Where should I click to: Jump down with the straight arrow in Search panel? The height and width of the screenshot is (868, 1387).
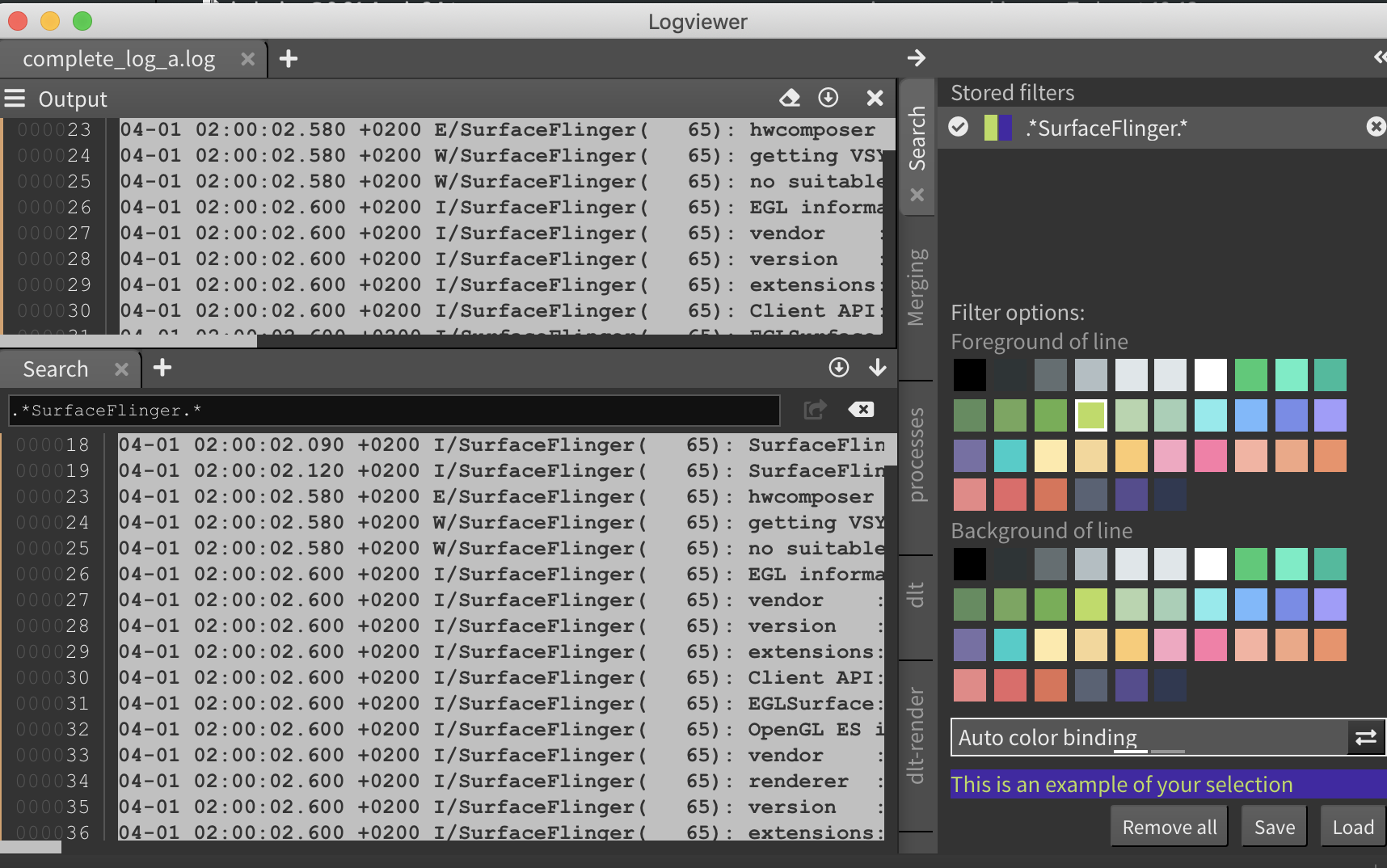pyautogui.click(x=879, y=368)
